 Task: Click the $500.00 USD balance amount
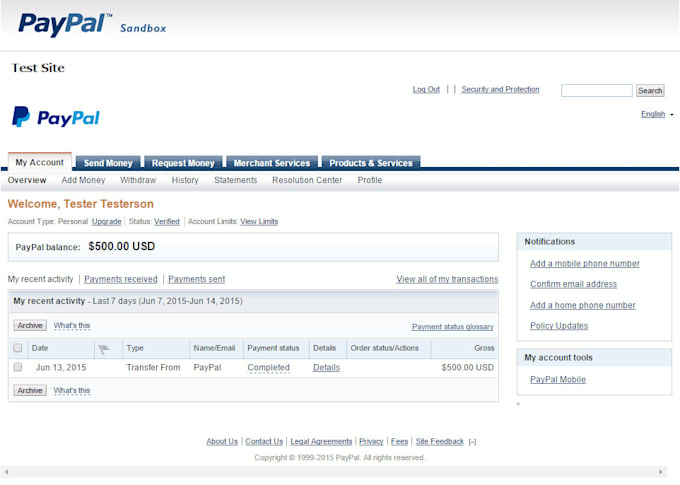tap(121, 246)
